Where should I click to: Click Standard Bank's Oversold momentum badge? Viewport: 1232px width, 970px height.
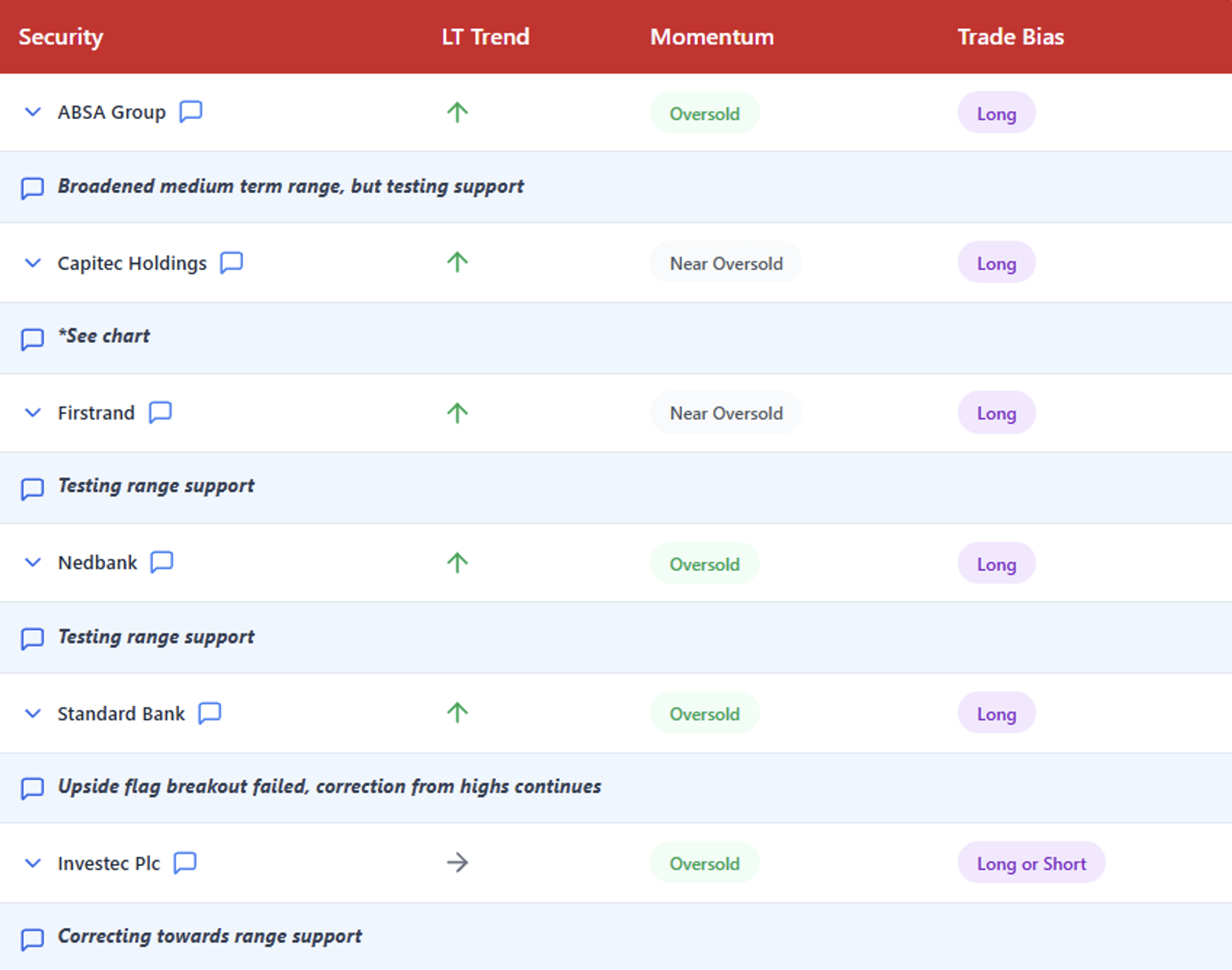(705, 714)
